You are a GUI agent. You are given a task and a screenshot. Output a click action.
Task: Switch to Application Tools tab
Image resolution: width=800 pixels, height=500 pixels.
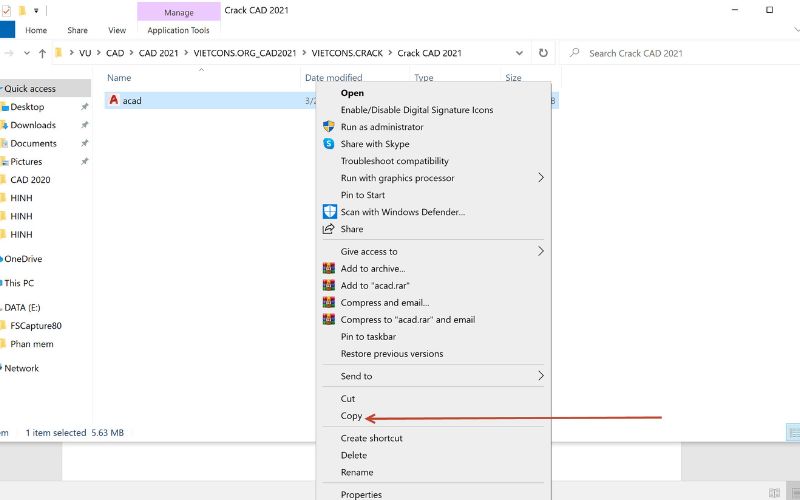[178, 31]
